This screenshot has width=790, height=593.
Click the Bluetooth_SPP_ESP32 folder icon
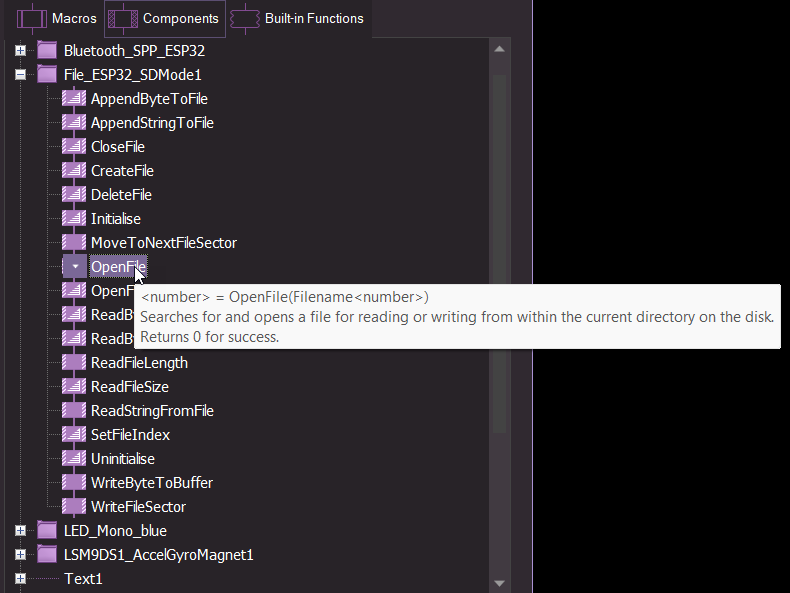click(47, 50)
